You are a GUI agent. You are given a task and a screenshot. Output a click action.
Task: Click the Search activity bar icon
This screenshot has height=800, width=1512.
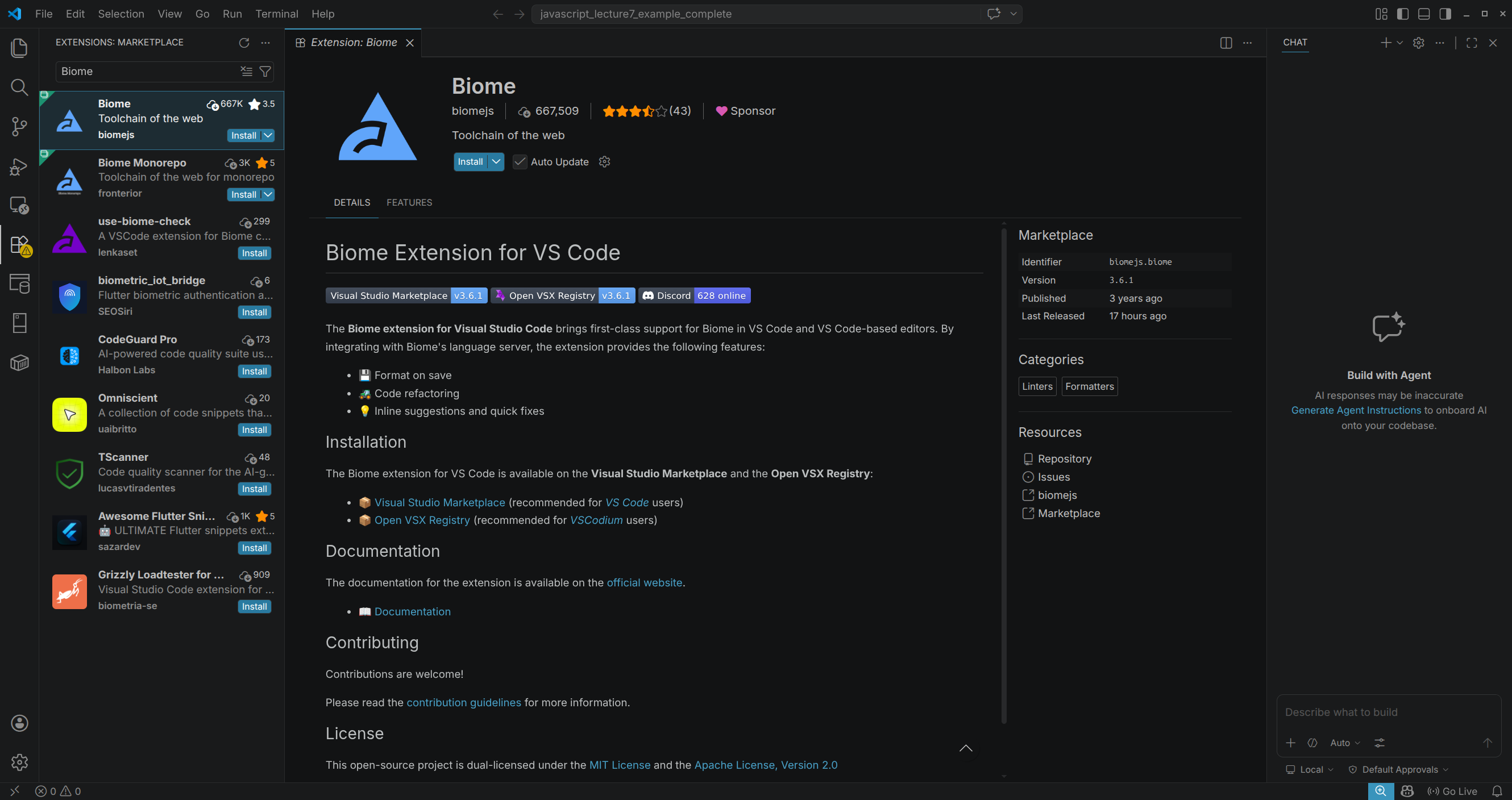click(x=19, y=88)
